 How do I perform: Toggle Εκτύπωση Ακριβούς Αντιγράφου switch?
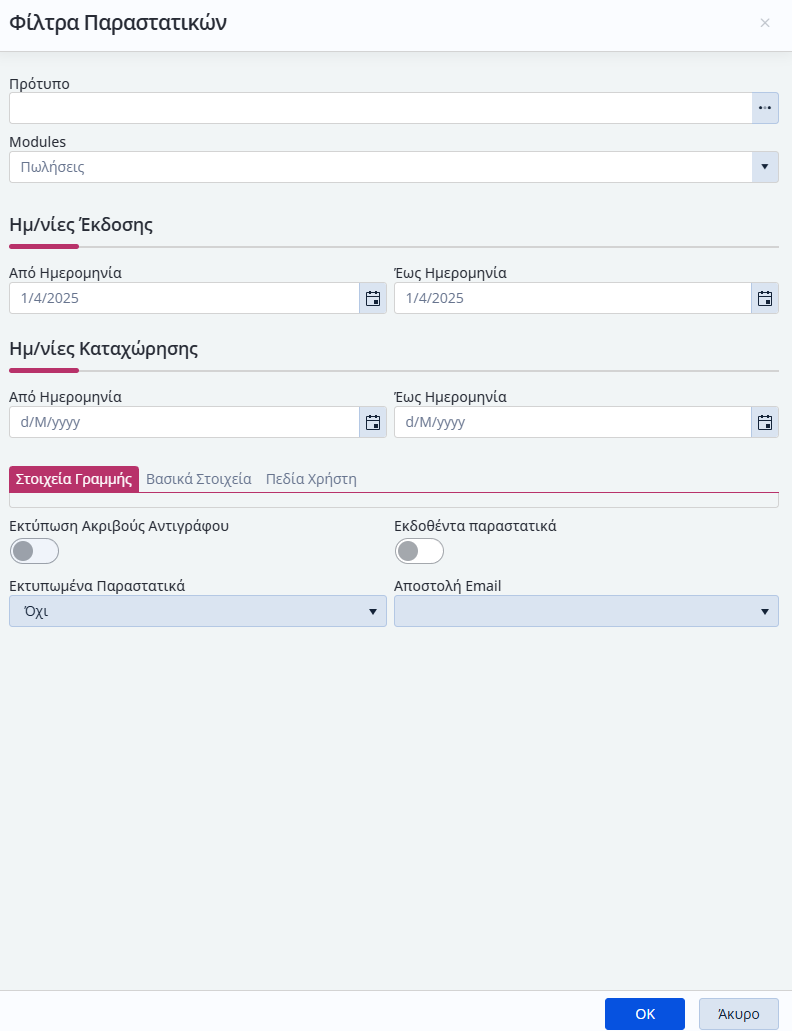(x=34, y=551)
